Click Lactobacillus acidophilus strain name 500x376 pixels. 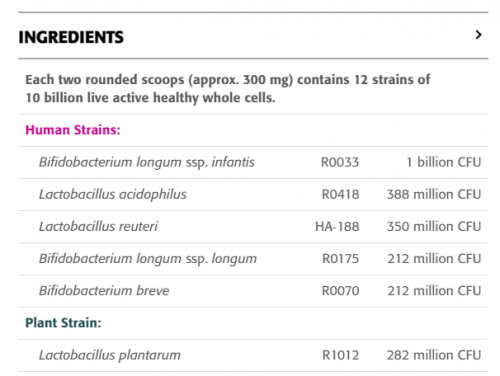click(x=113, y=194)
